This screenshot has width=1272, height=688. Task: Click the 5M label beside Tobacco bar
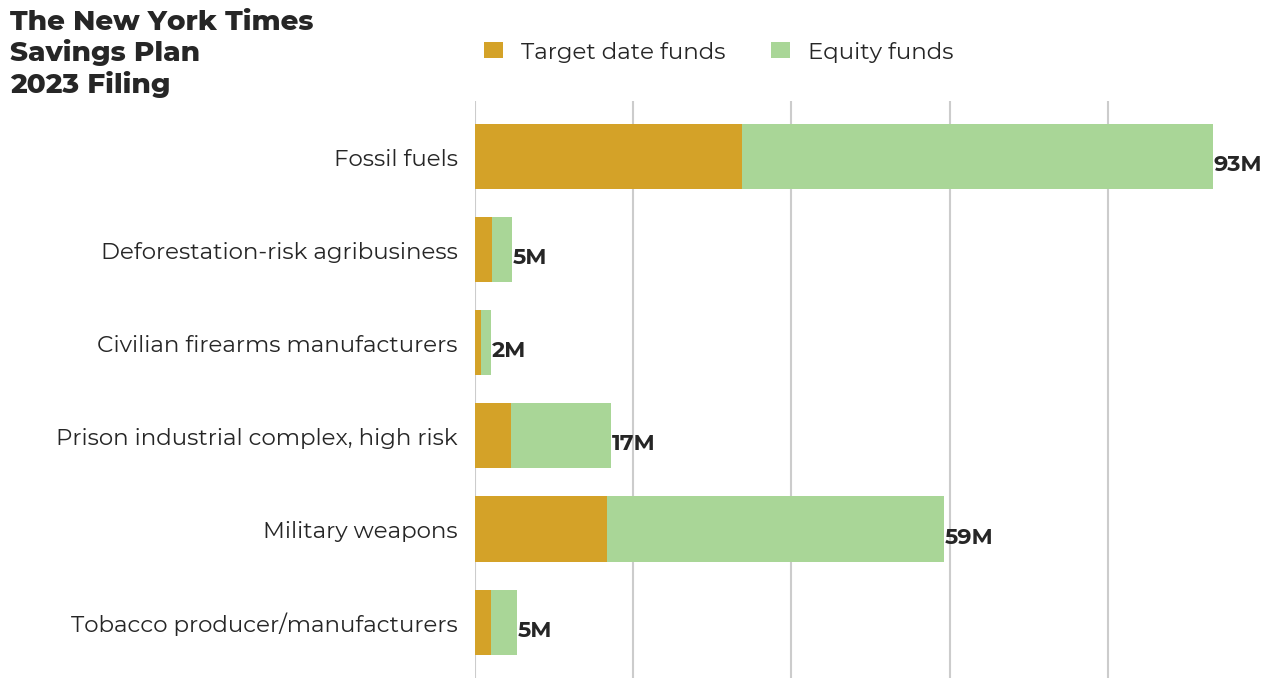[534, 630]
